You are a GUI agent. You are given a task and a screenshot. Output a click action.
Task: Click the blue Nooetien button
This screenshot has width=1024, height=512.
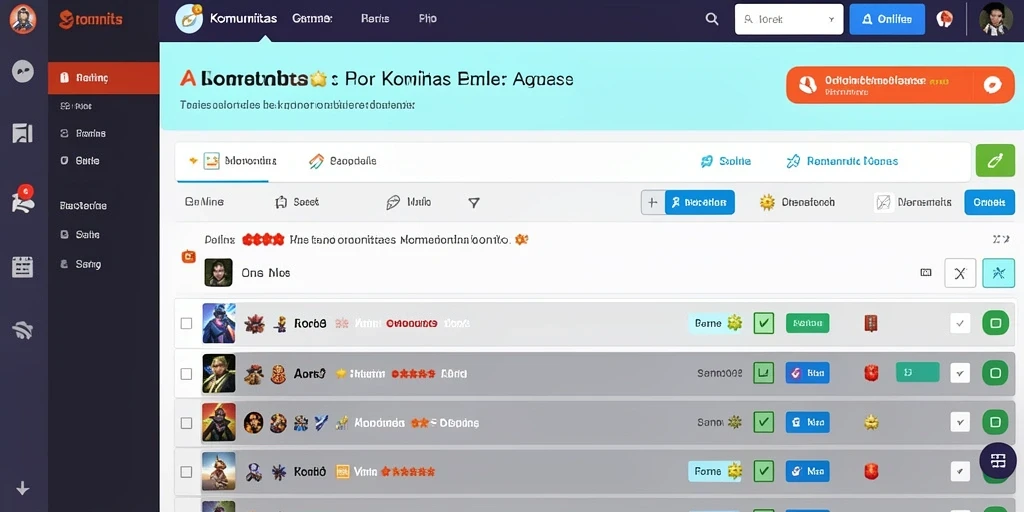pyautogui.click(x=699, y=202)
